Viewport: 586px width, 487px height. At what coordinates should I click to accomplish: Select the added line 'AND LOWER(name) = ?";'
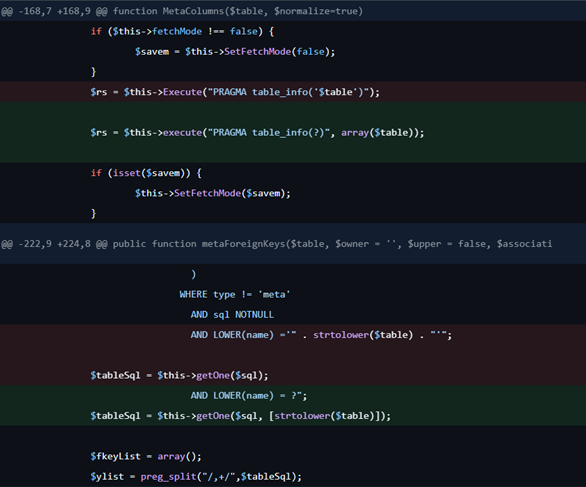[x=293, y=395]
